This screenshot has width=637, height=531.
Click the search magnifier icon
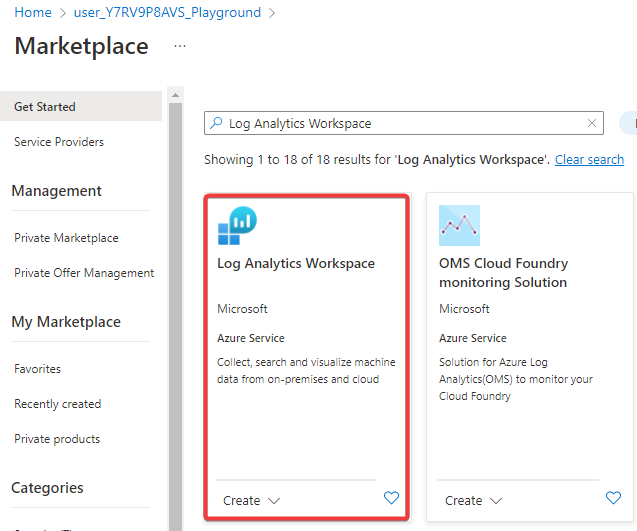(216, 123)
